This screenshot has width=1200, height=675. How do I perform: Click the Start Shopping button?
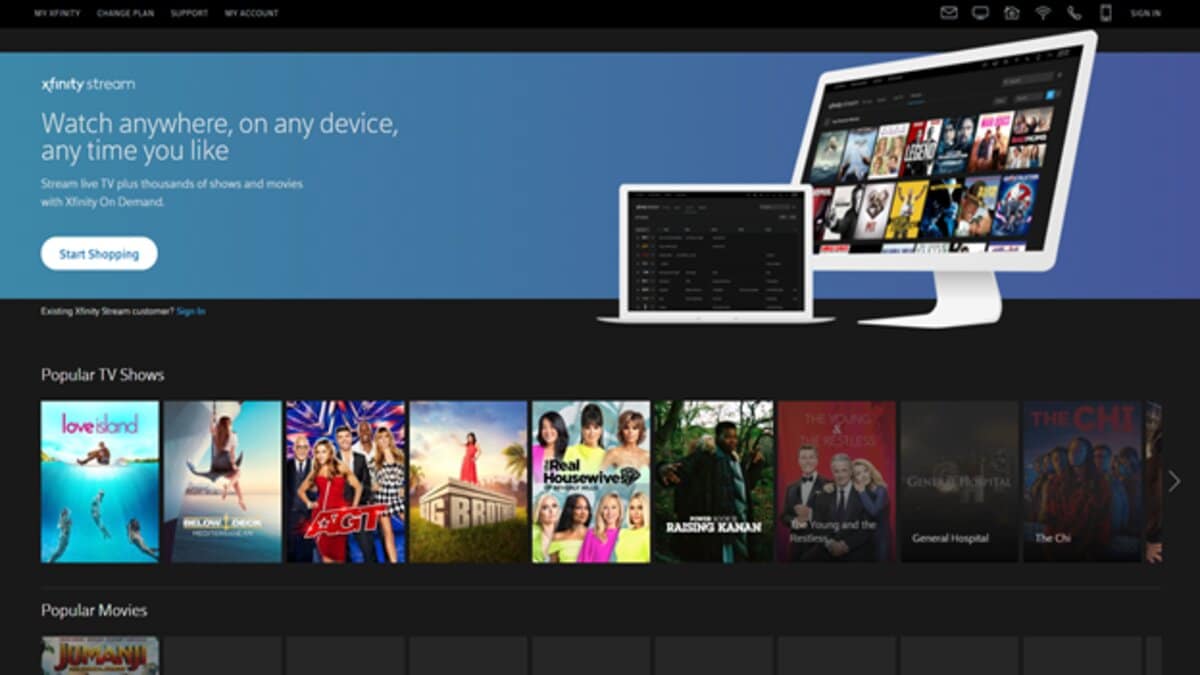(99, 254)
